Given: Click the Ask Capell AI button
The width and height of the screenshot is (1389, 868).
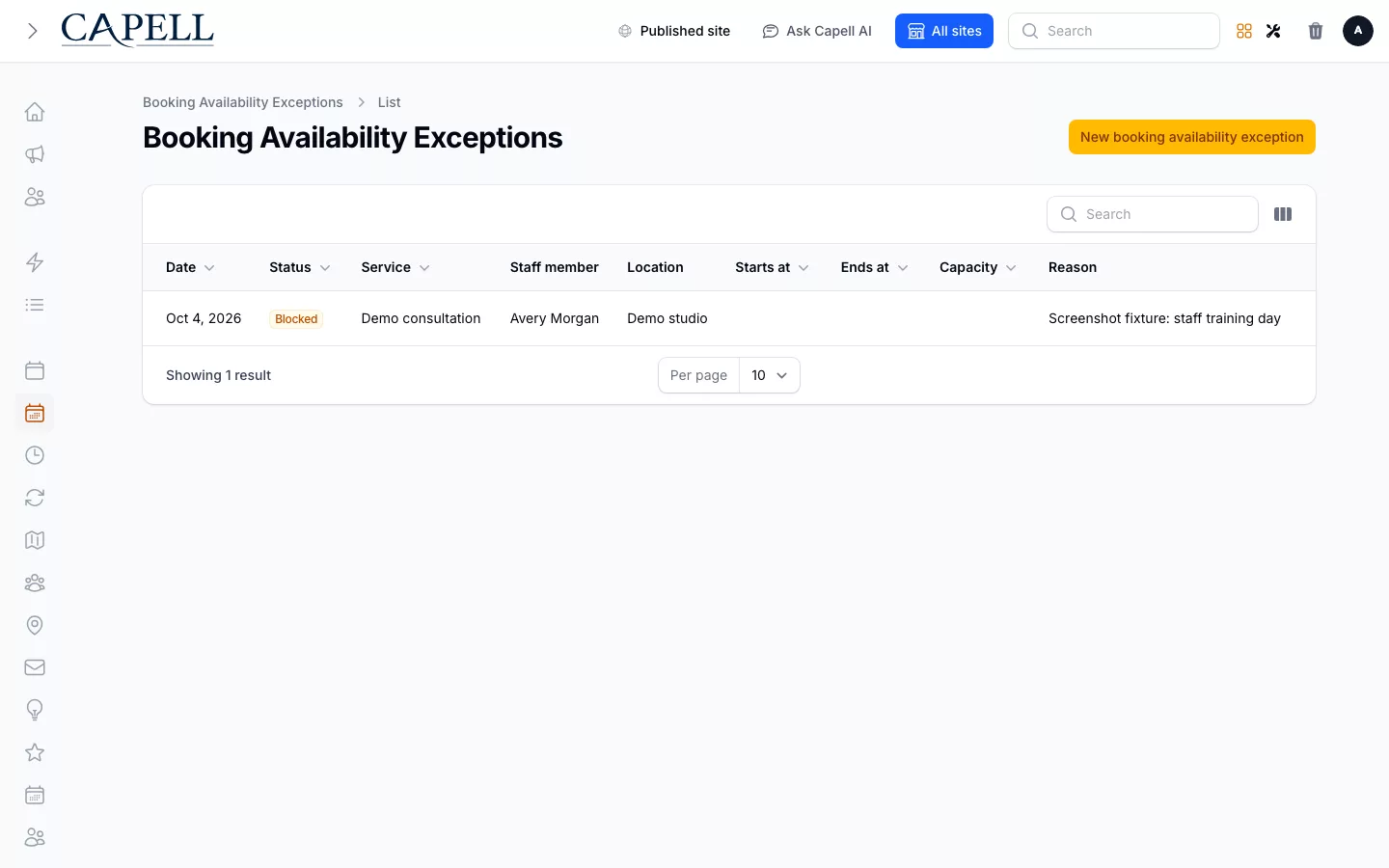Looking at the screenshot, I should [x=817, y=31].
